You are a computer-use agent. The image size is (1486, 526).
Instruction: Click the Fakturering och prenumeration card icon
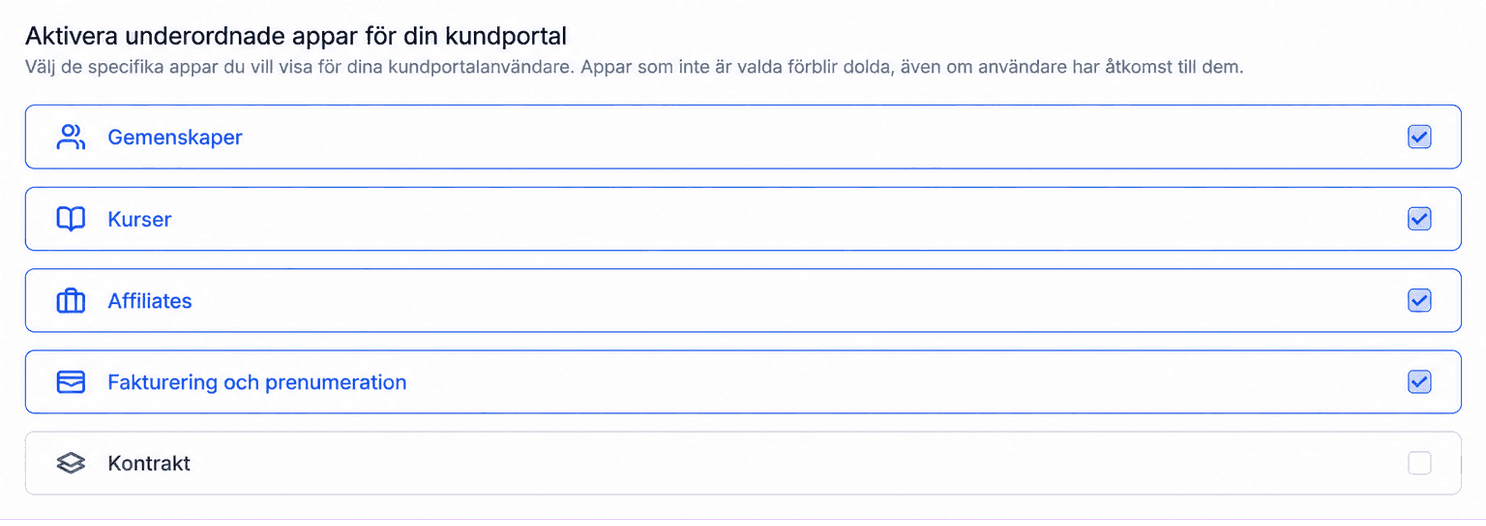click(x=71, y=382)
